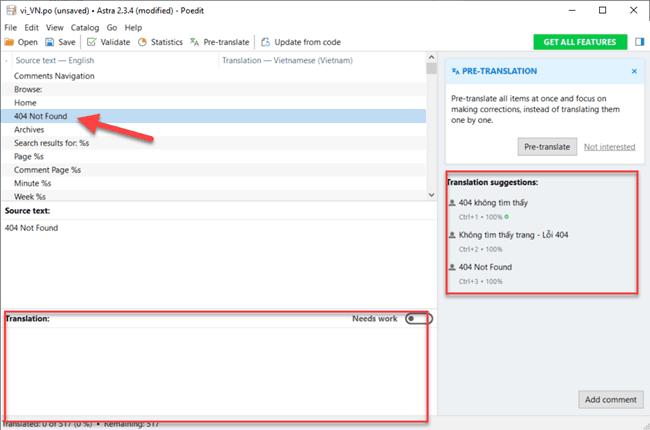Pick suggestion "Không tìm thấy trang - Lỗi 404"
This screenshot has height=430, width=650.
514,234
